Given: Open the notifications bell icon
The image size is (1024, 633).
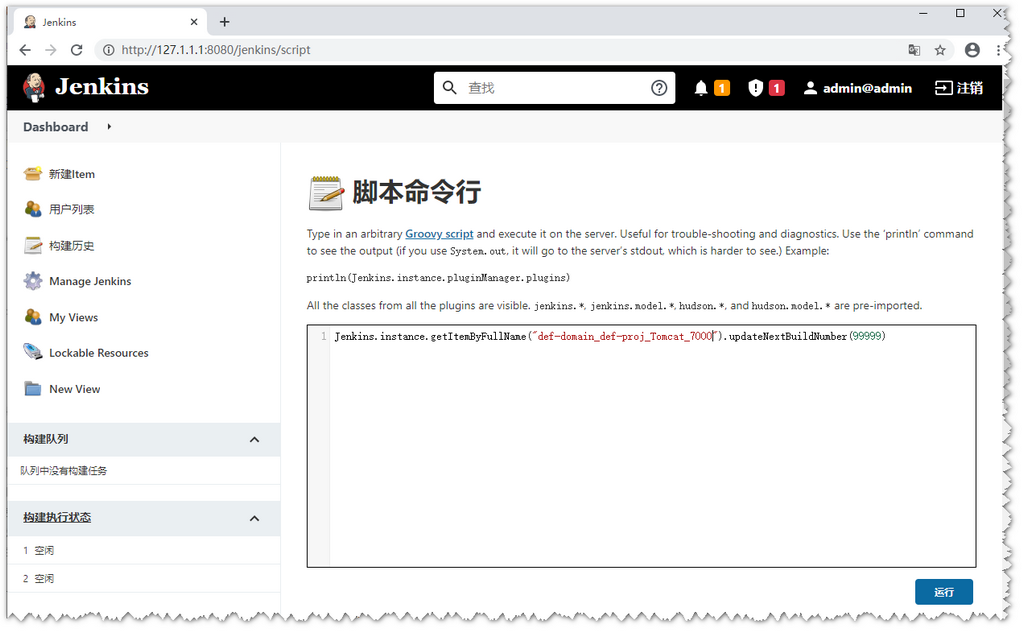Looking at the screenshot, I should [x=701, y=88].
